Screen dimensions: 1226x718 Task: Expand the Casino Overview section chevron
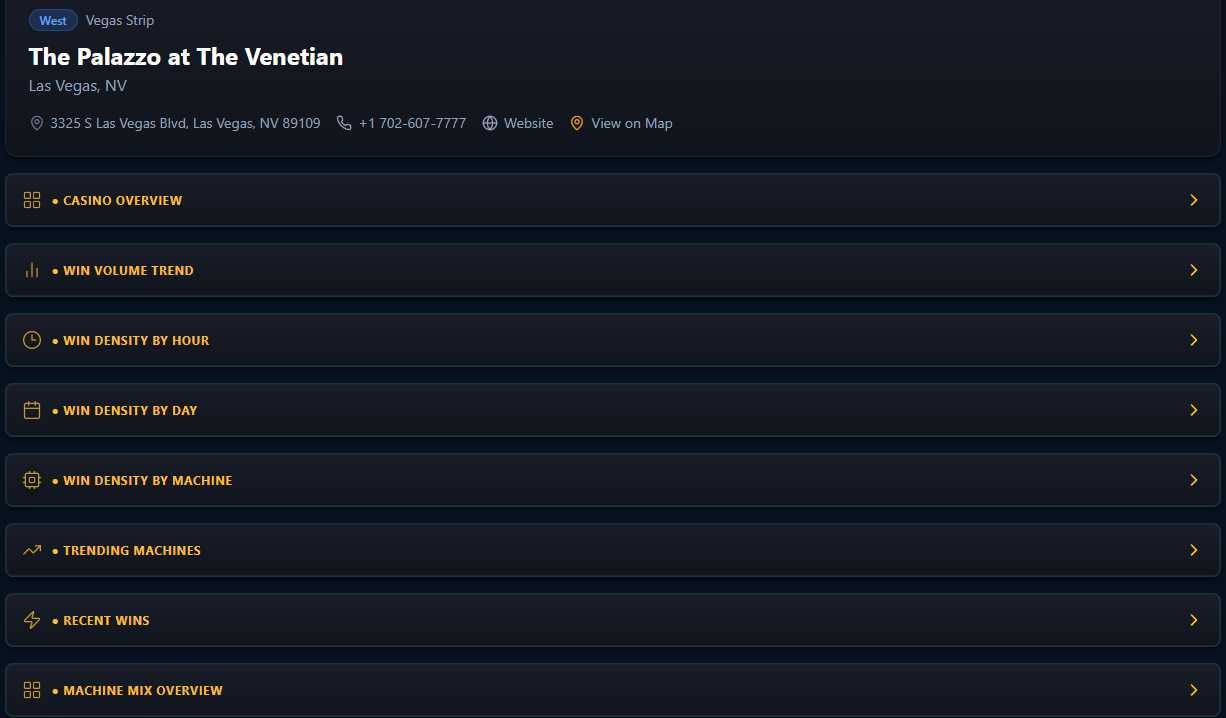tap(1193, 200)
